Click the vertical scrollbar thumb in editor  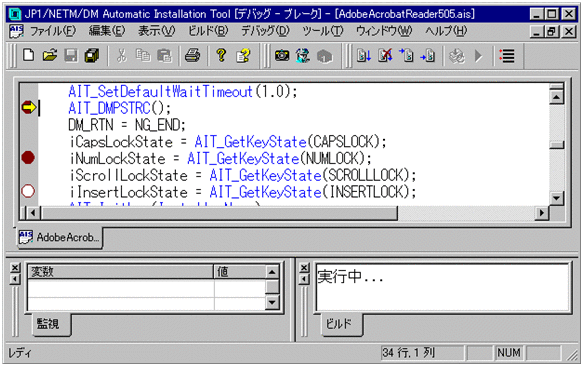pos(556,145)
